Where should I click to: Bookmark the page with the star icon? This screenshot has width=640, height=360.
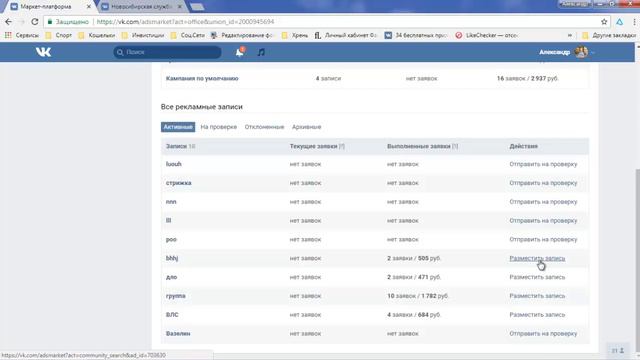point(604,22)
